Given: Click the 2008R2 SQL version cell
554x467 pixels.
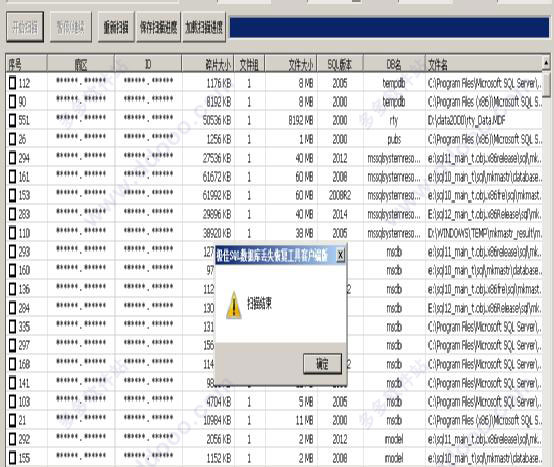Looking at the screenshot, I should [x=340, y=195].
